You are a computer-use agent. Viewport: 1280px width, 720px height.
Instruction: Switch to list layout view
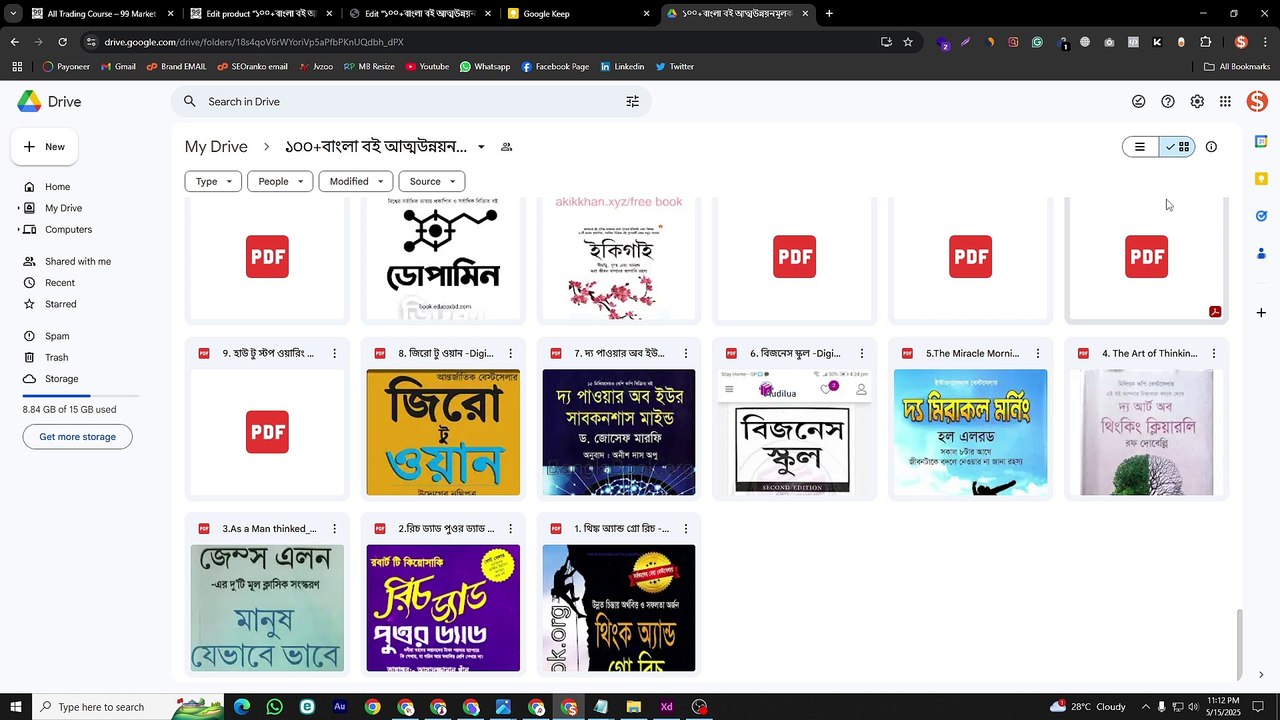tap(1140, 147)
